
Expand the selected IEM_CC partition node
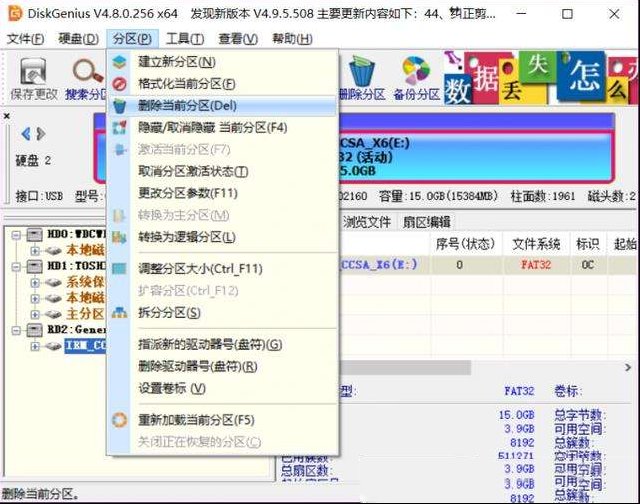(35, 346)
